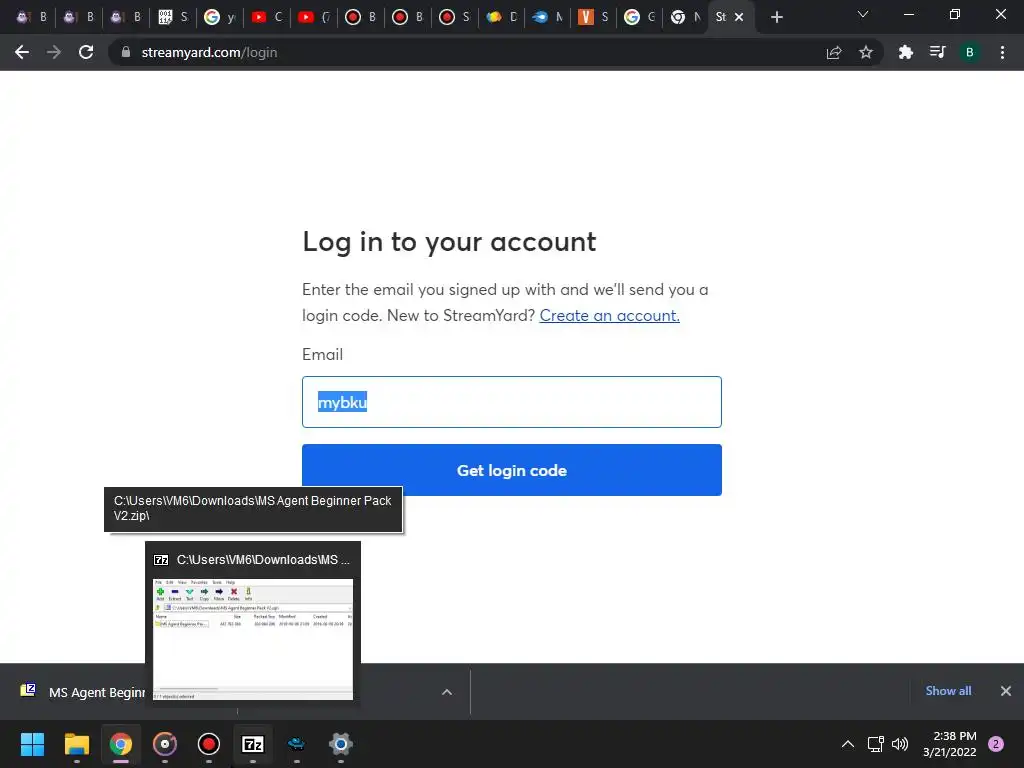The width and height of the screenshot is (1024, 768).
Task: Switch to the YouTube (7 tab
Action: pyautogui.click(x=313, y=17)
